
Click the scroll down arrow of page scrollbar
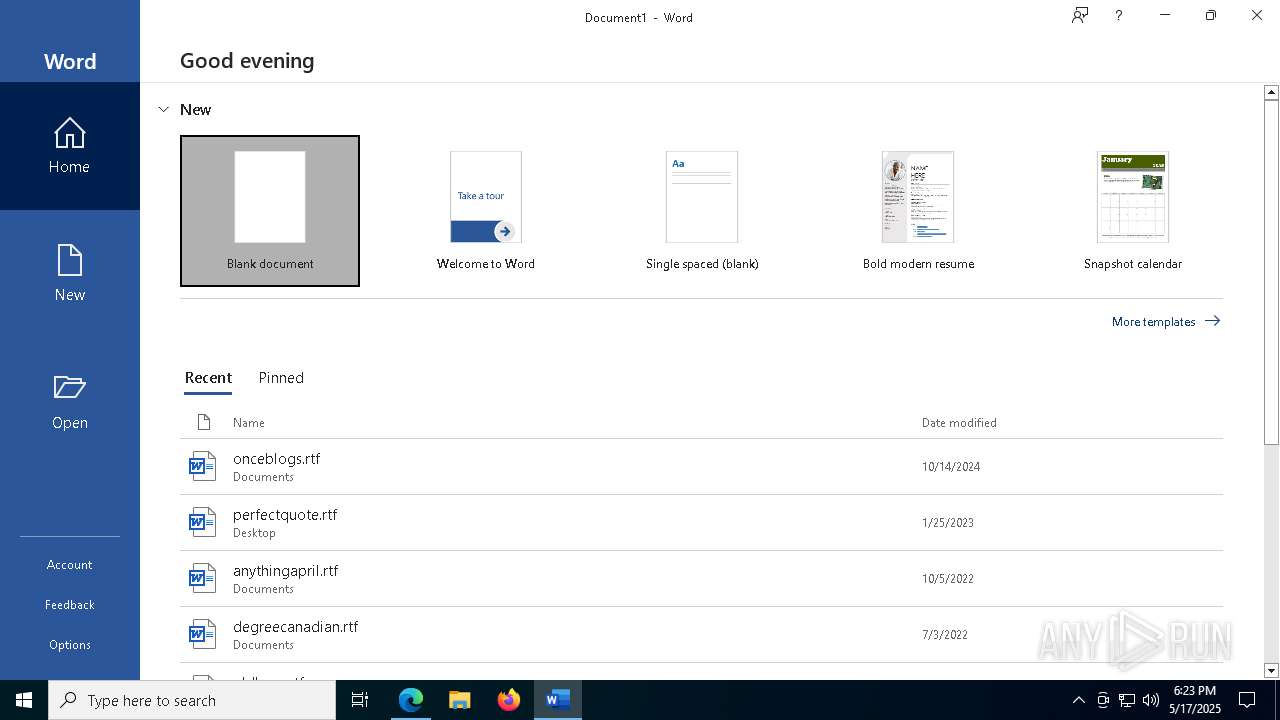pyautogui.click(x=1271, y=671)
